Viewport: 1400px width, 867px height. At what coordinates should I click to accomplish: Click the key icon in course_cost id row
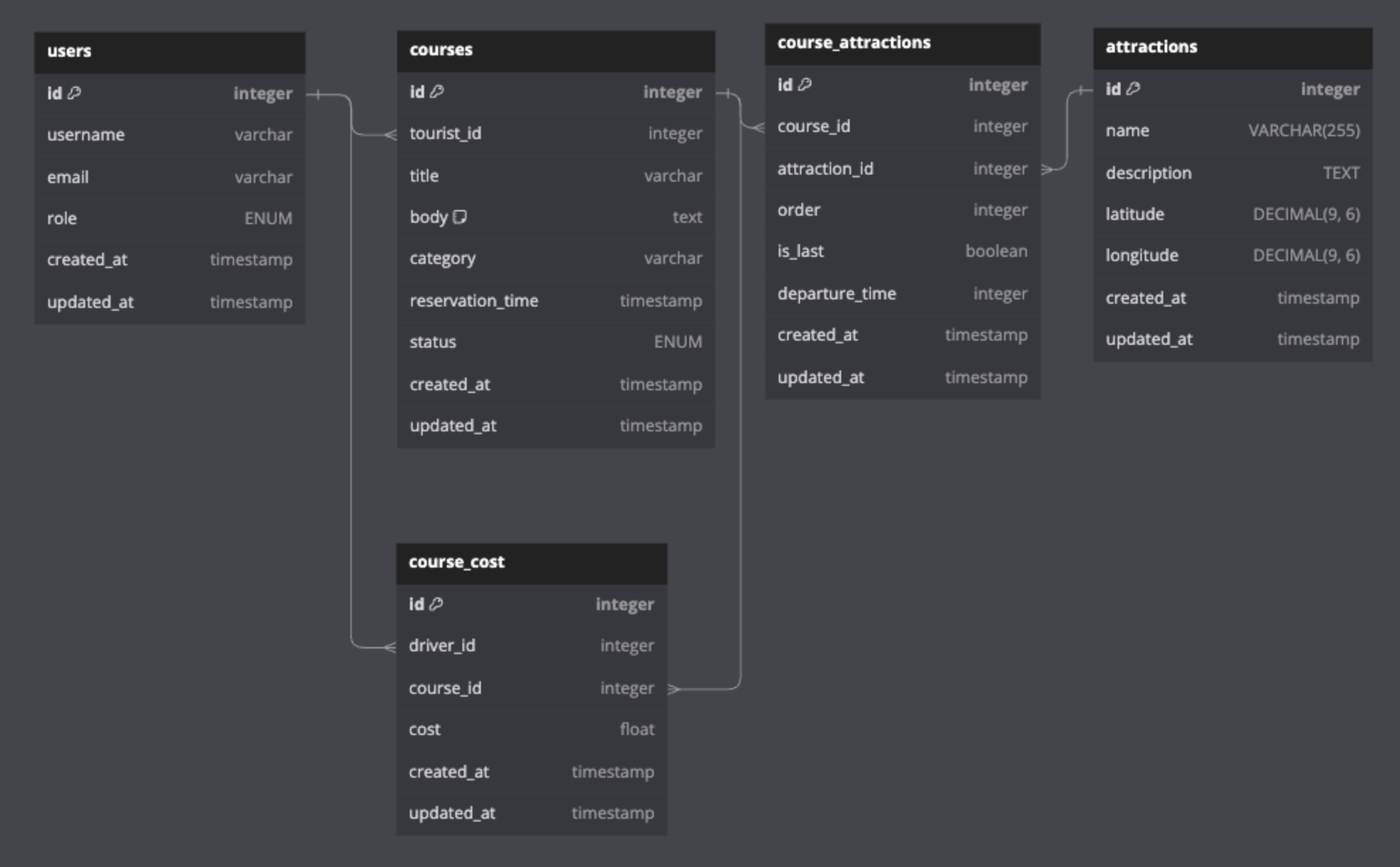[436, 604]
